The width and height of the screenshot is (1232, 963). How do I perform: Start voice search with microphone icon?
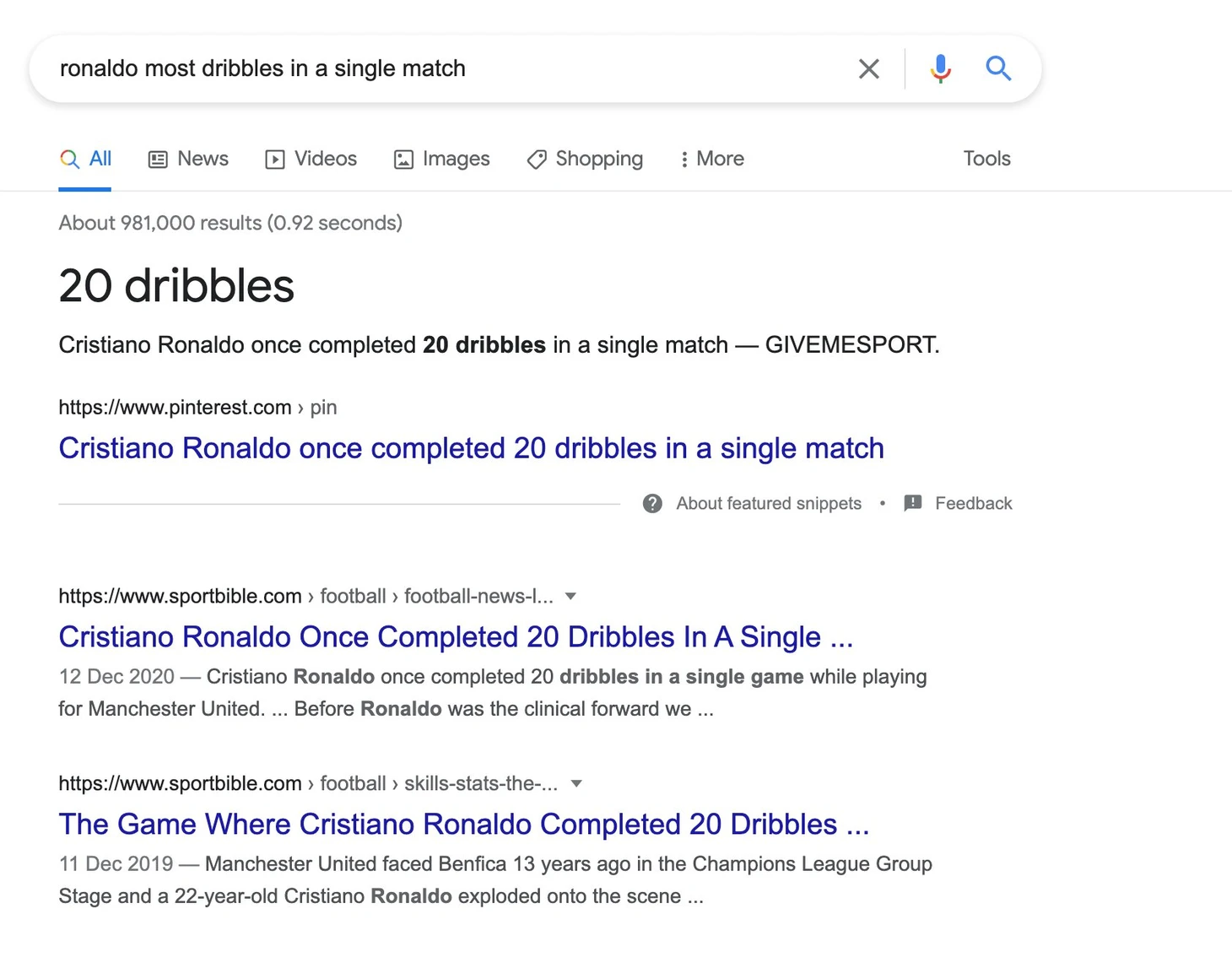pyautogui.click(x=940, y=68)
